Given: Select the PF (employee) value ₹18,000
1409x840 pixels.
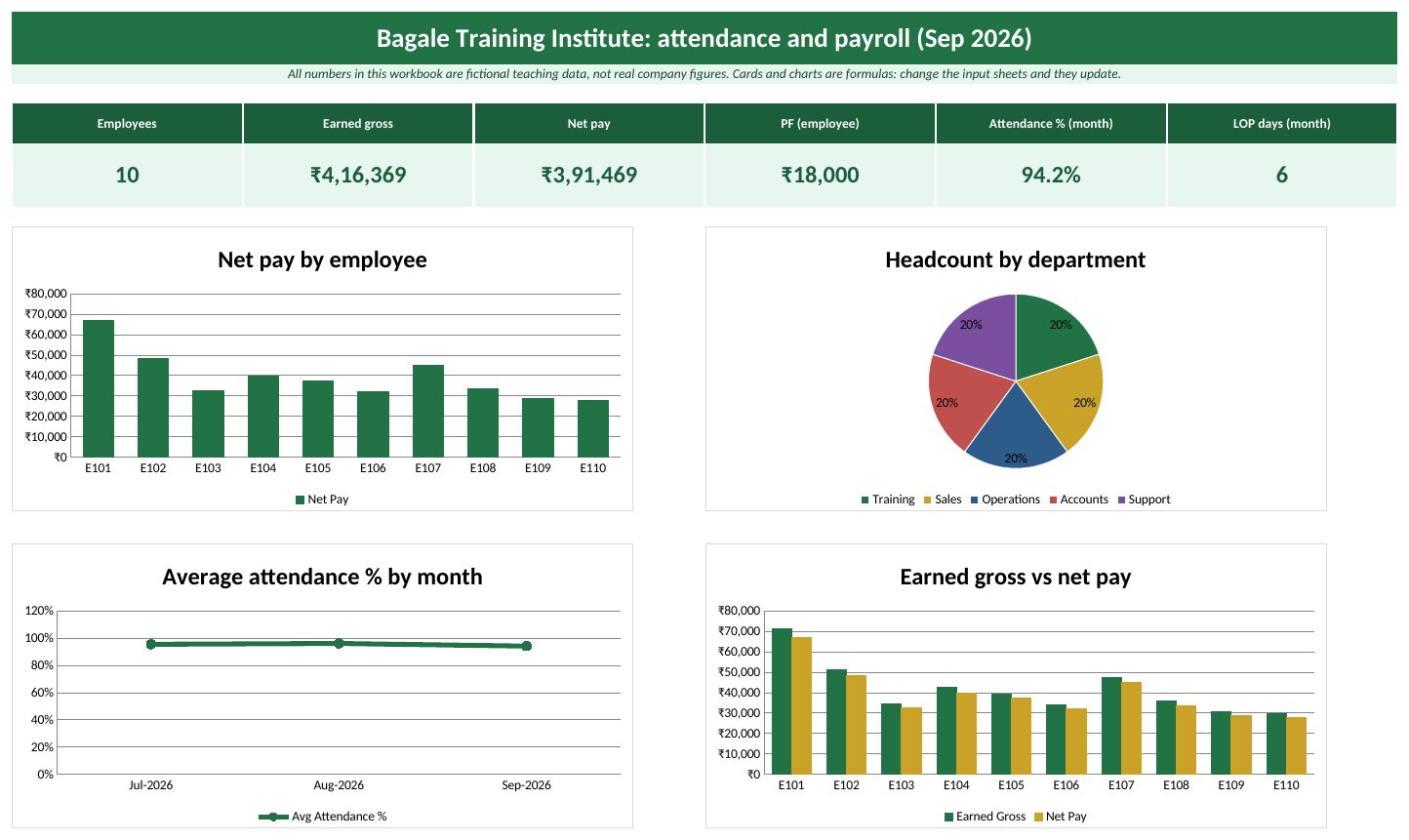Looking at the screenshot, I should tap(821, 176).
